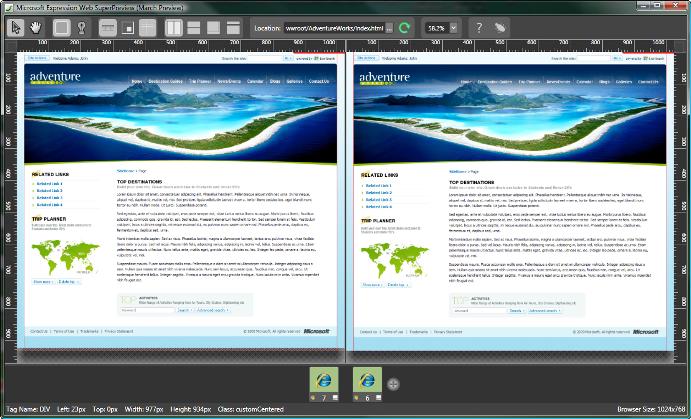Click the Location address field

click(334, 28)
